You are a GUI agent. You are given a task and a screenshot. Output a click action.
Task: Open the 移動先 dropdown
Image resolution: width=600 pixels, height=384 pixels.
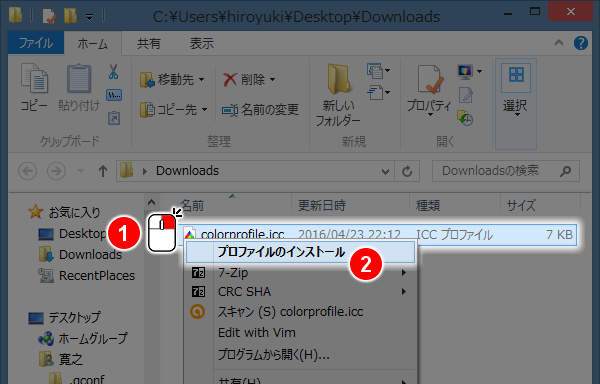tap(172, 80)
